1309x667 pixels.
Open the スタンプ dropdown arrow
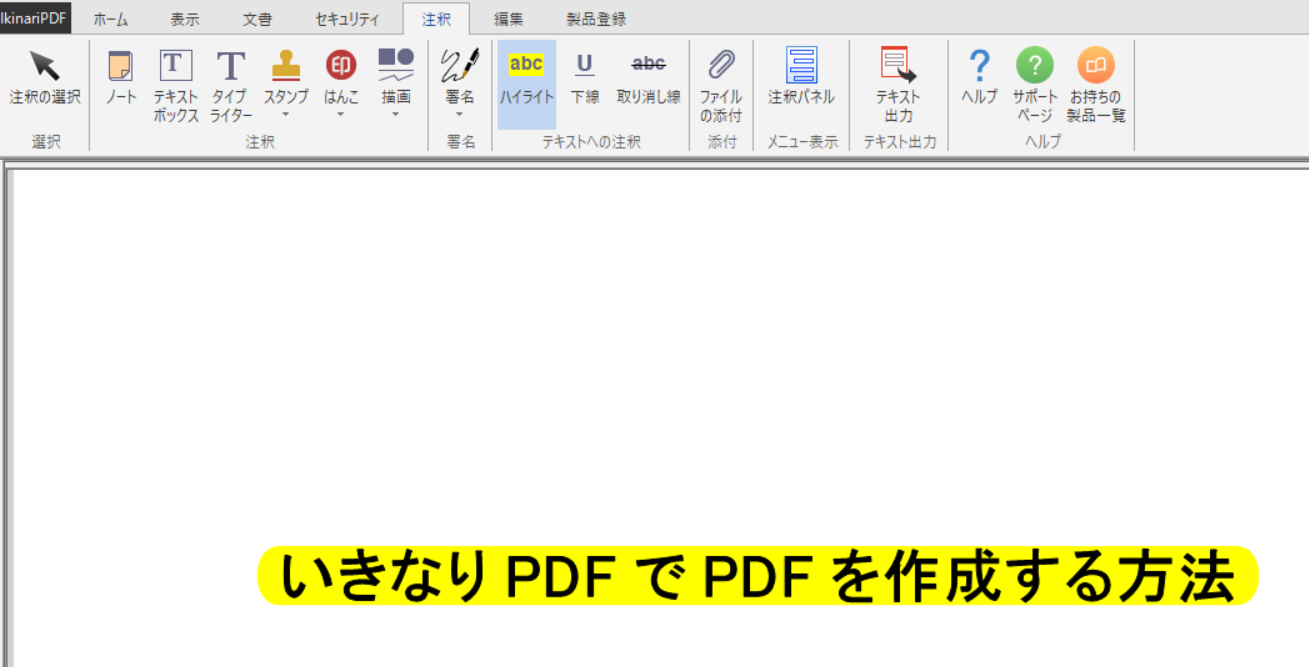tap(286, 115)
